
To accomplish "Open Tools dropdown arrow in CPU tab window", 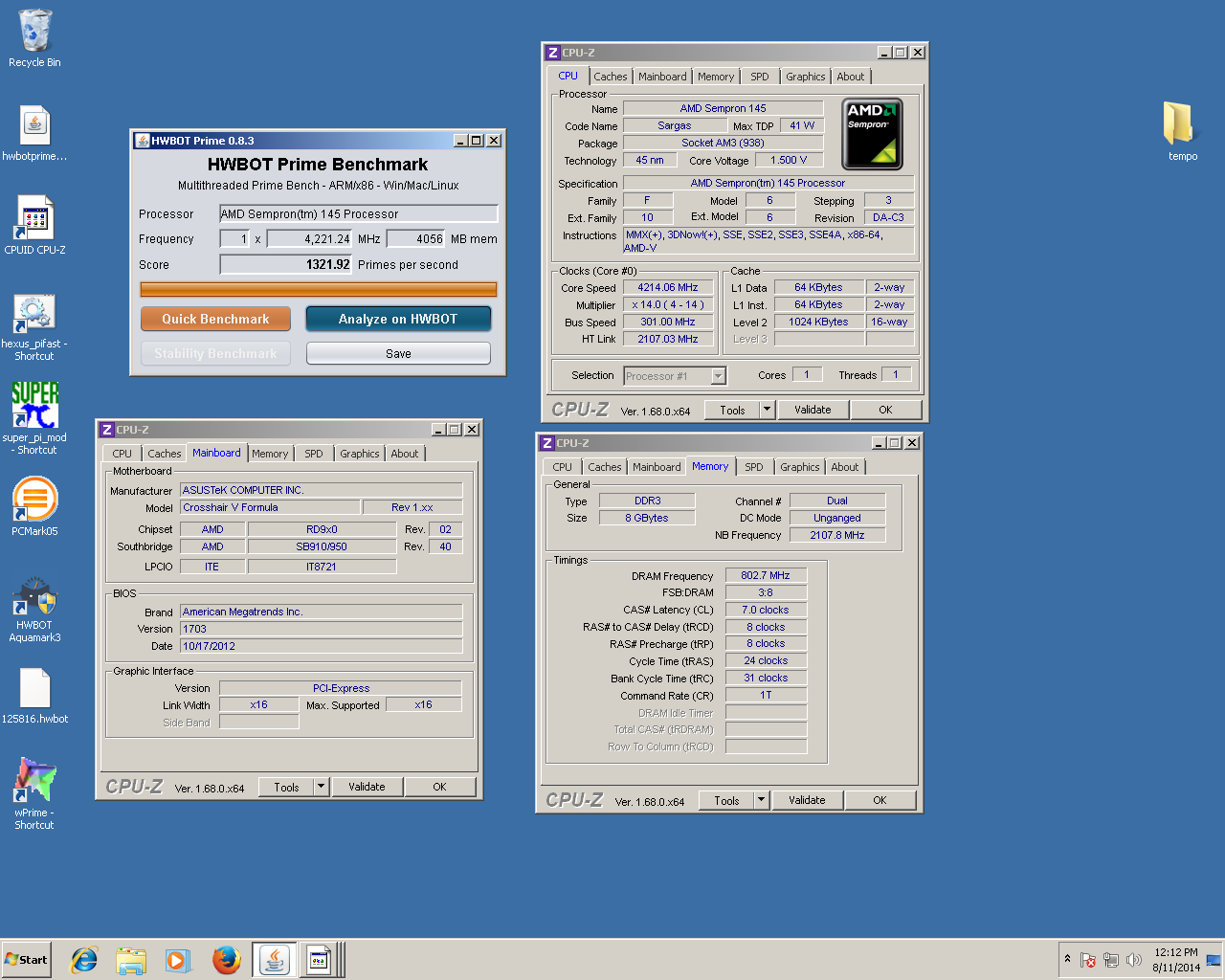I will point(767,410).
